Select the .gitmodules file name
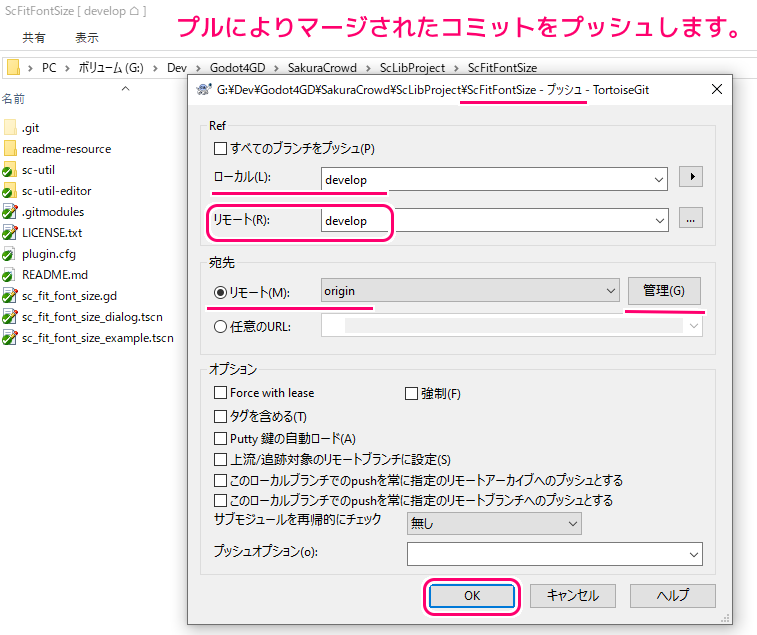Viewport: 757px width, 635px height. (53, 212)
